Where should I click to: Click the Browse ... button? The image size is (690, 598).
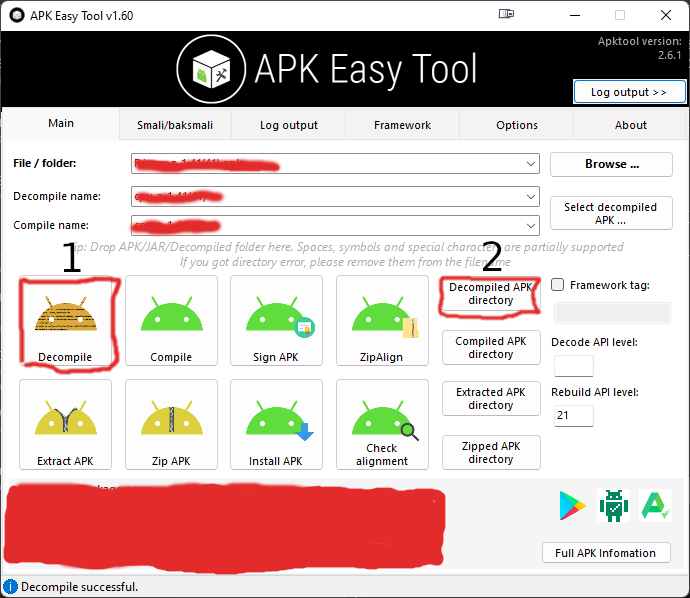(611, 164)
